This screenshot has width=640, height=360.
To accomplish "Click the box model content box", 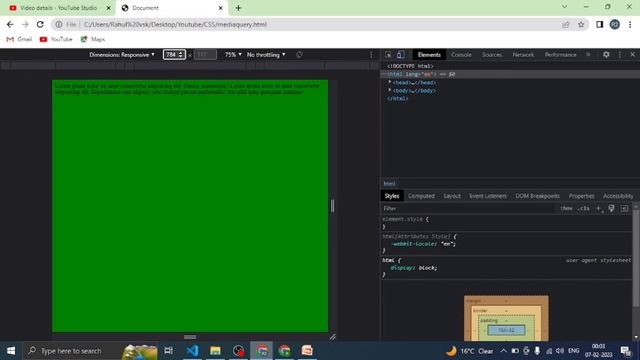I will click(x=506, y=330).
